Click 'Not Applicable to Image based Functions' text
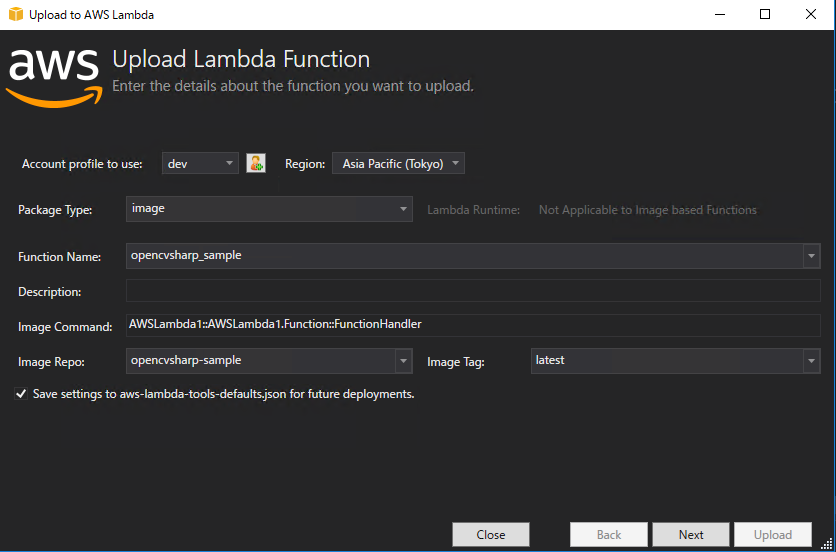 tap(647, 210)
